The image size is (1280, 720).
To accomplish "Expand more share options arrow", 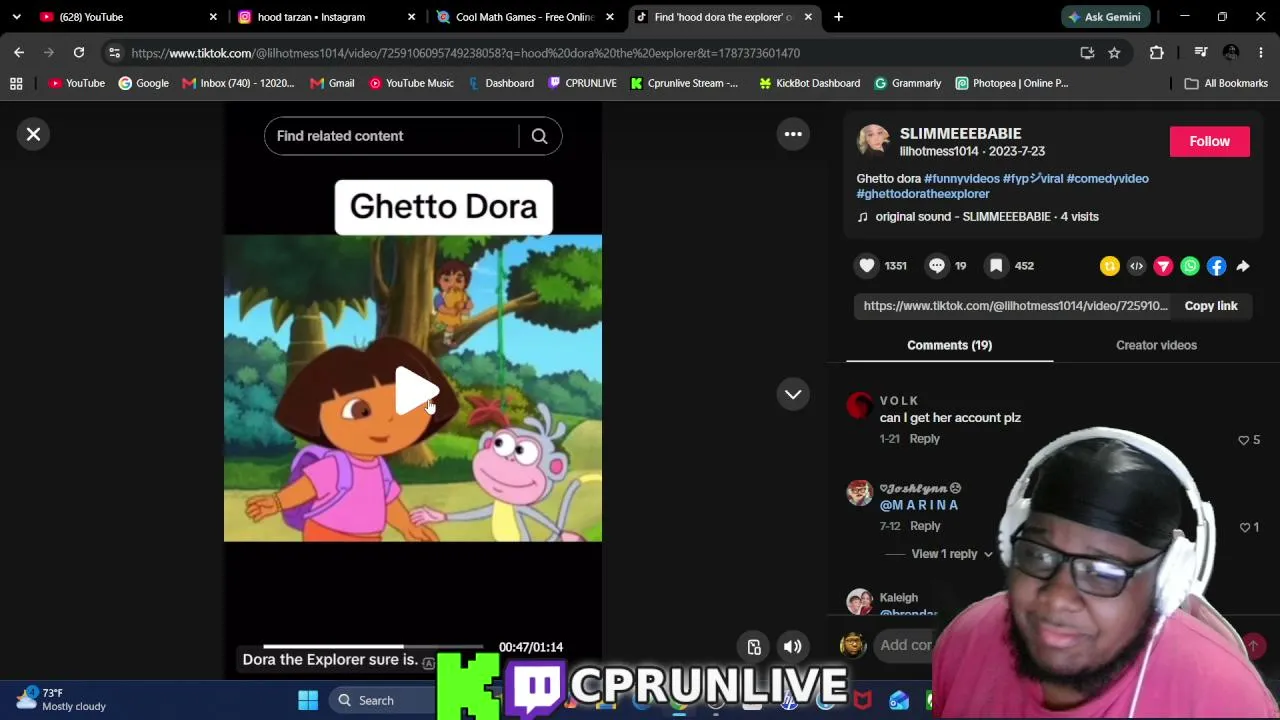I will [x=1243, y=266].
